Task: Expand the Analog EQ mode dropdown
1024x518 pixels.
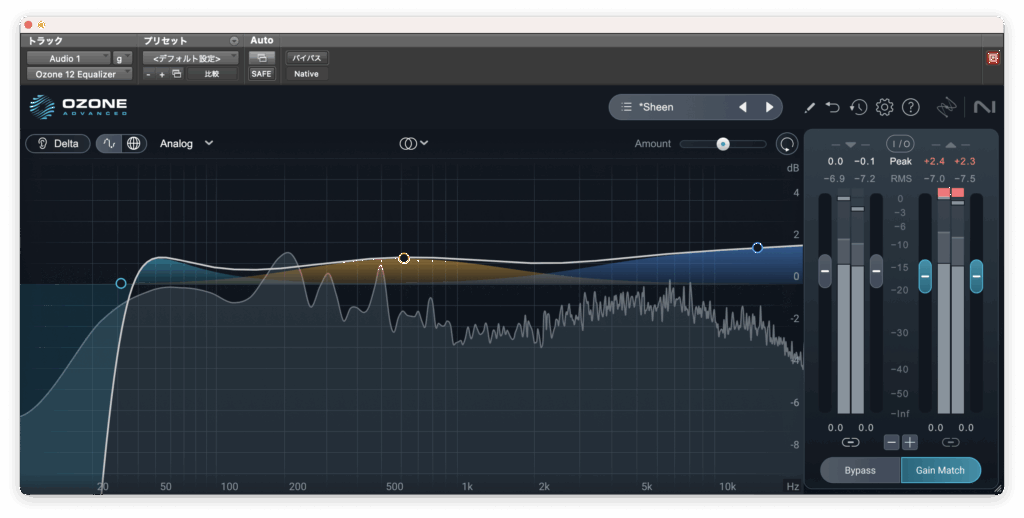Action: tap(186, 143)
